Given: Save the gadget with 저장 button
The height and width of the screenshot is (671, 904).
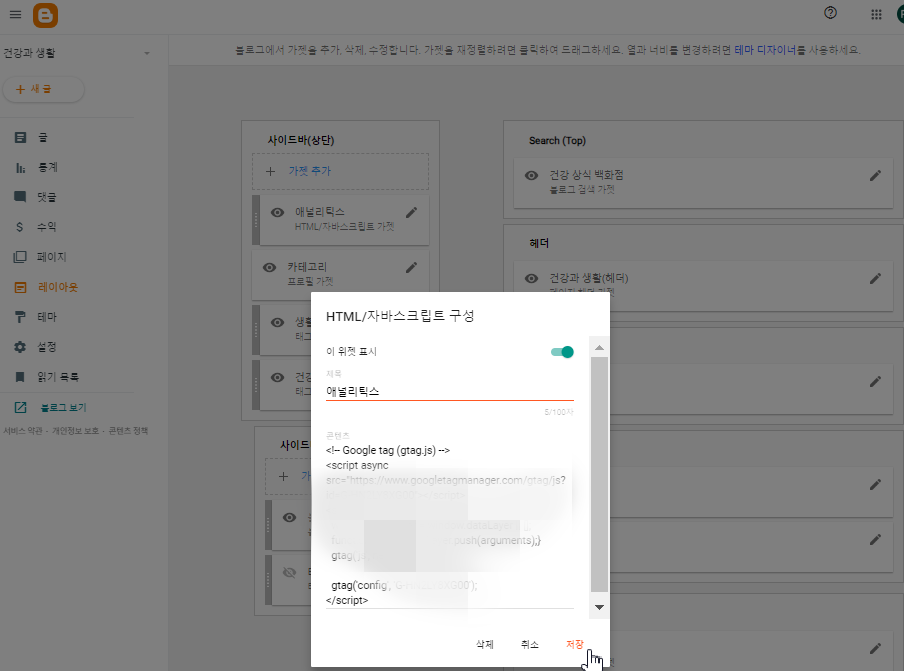Looking at the screenshot, I should tap(574, 644).
